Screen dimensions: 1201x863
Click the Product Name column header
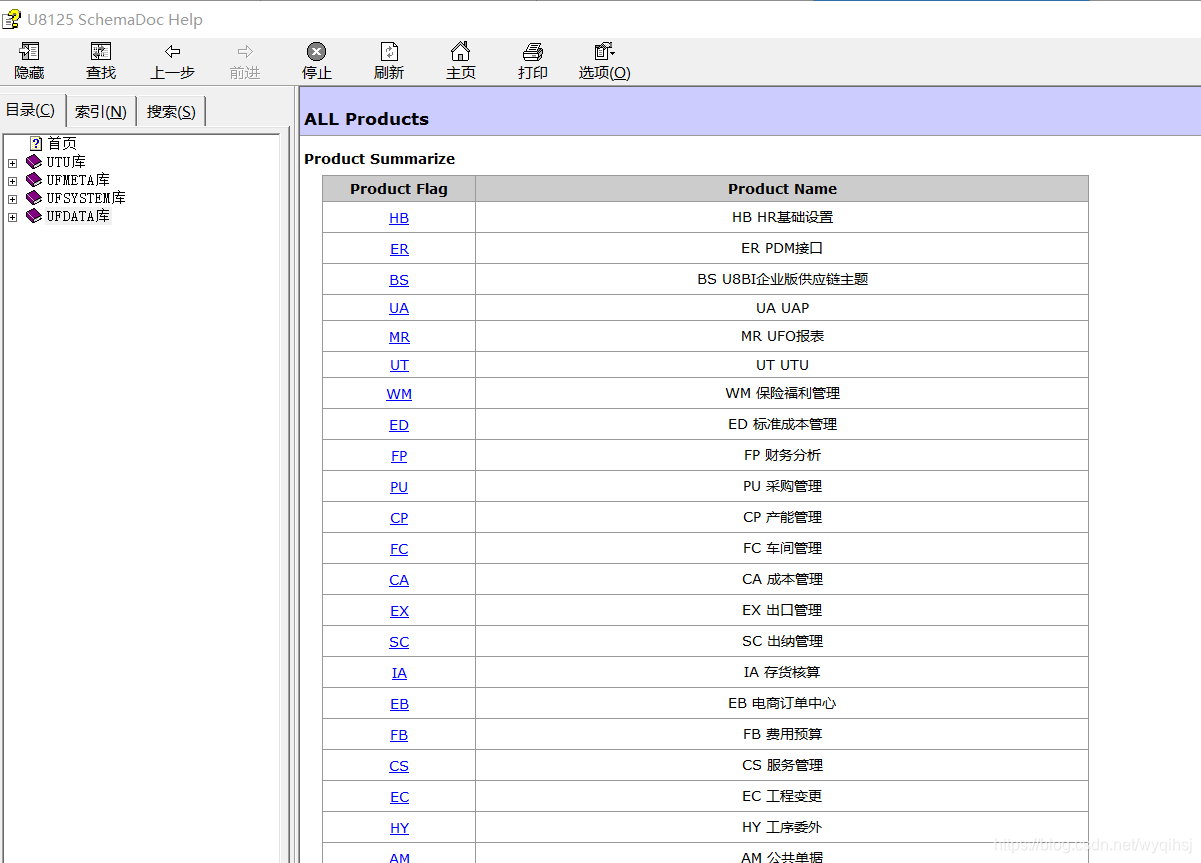click(782, 189)
